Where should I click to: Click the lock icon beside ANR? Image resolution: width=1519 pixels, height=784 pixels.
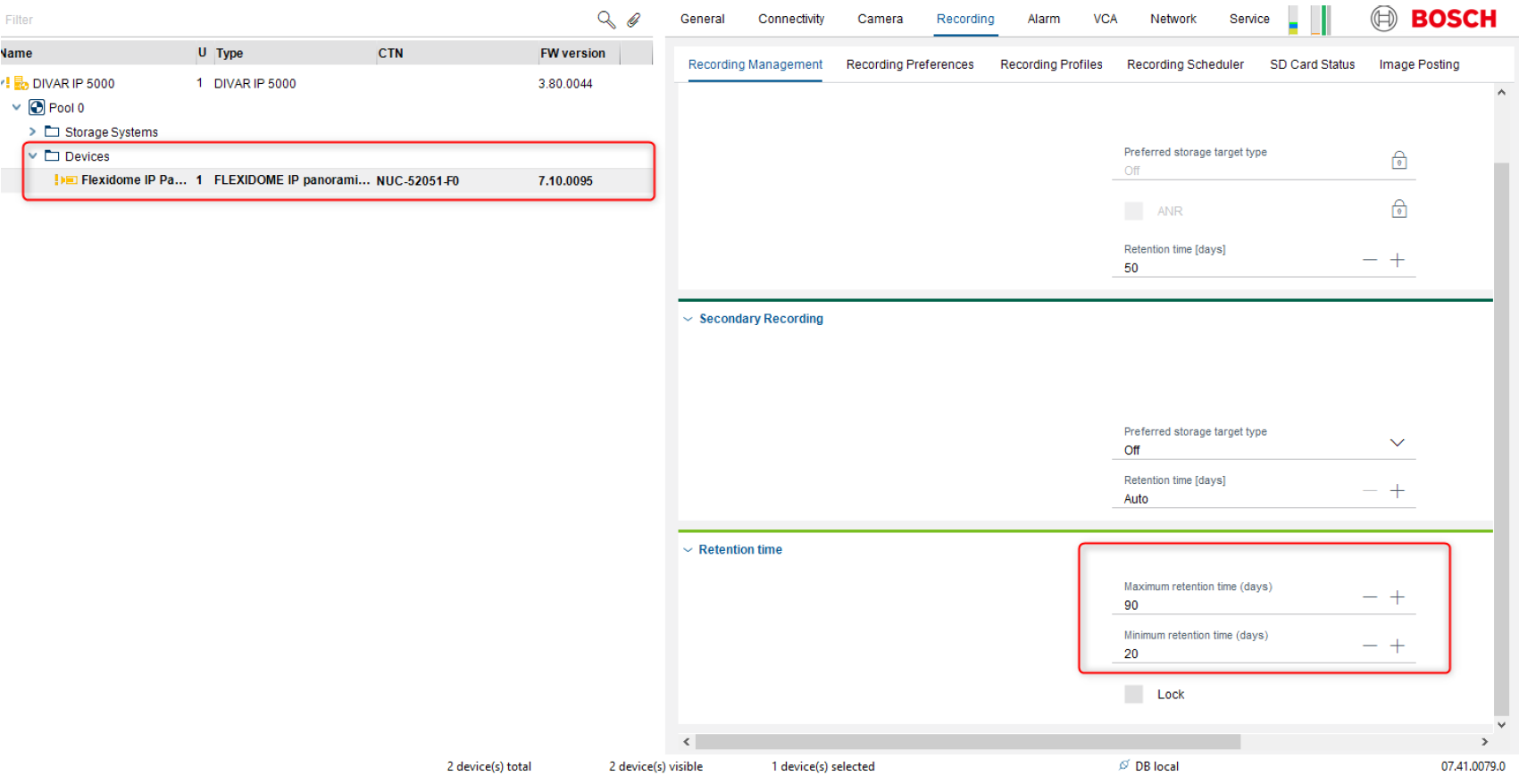click(1398, 209)
